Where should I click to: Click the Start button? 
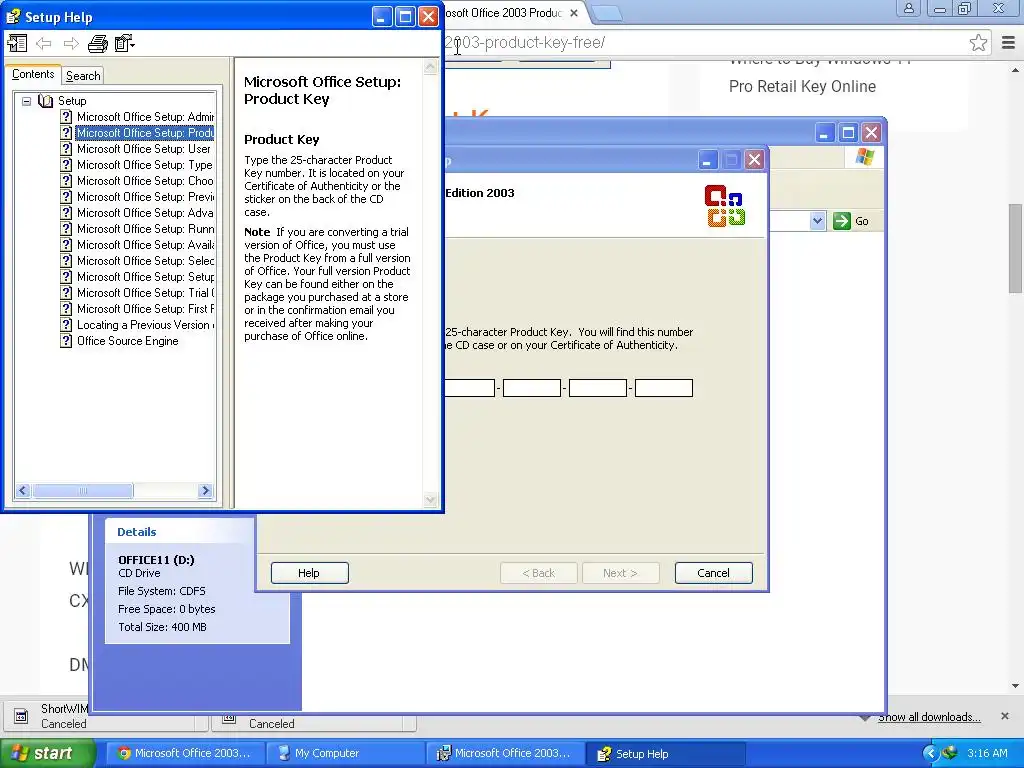coord(48,753)
